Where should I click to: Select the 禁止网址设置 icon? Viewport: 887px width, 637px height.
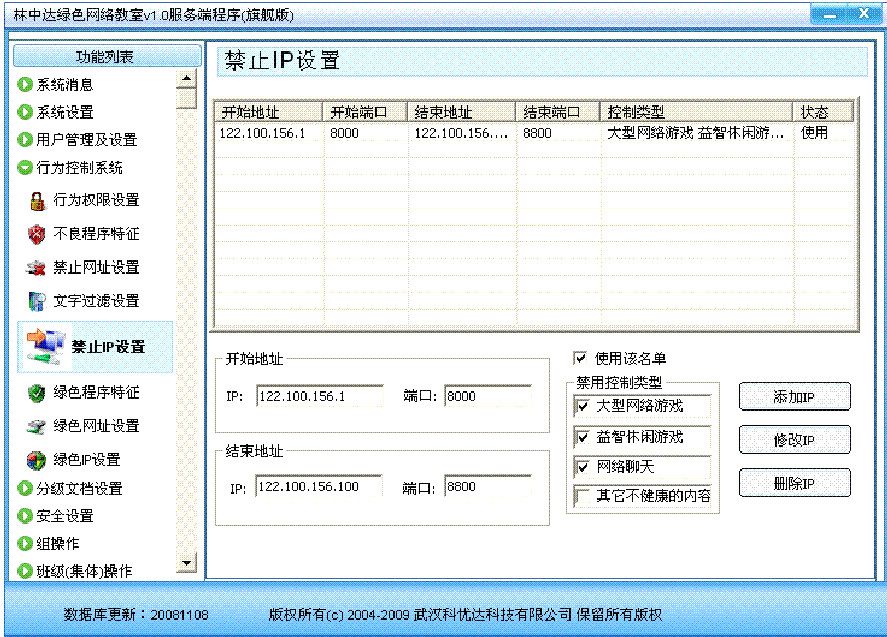37,268
